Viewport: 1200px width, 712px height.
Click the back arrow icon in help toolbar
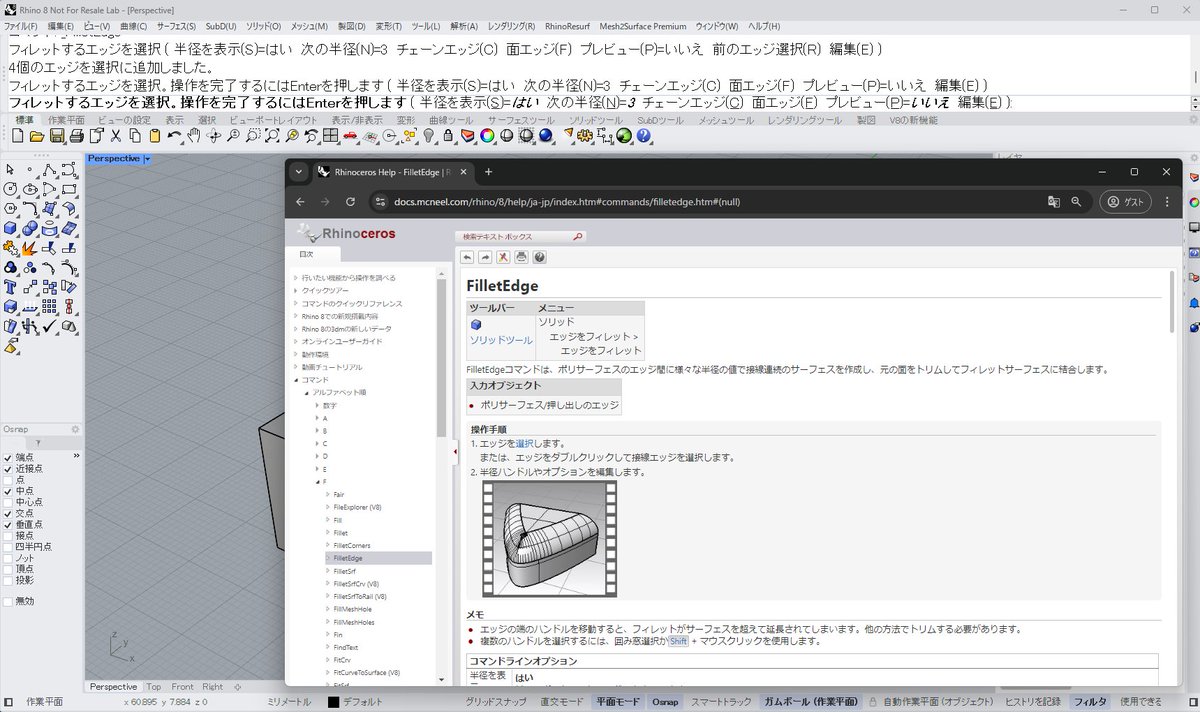[467, 257]
